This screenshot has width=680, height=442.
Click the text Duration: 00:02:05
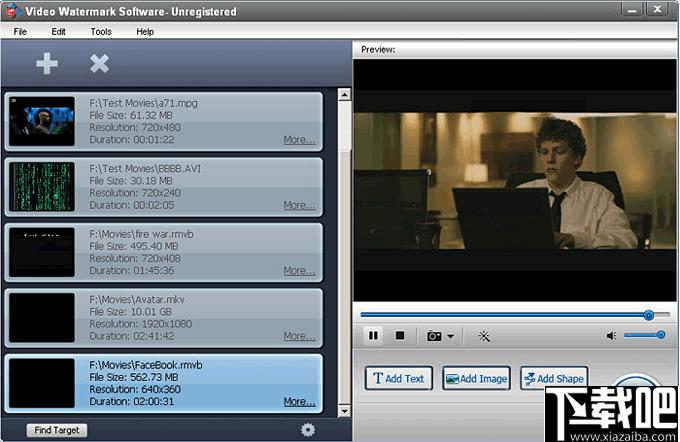(x=132, y=205)
